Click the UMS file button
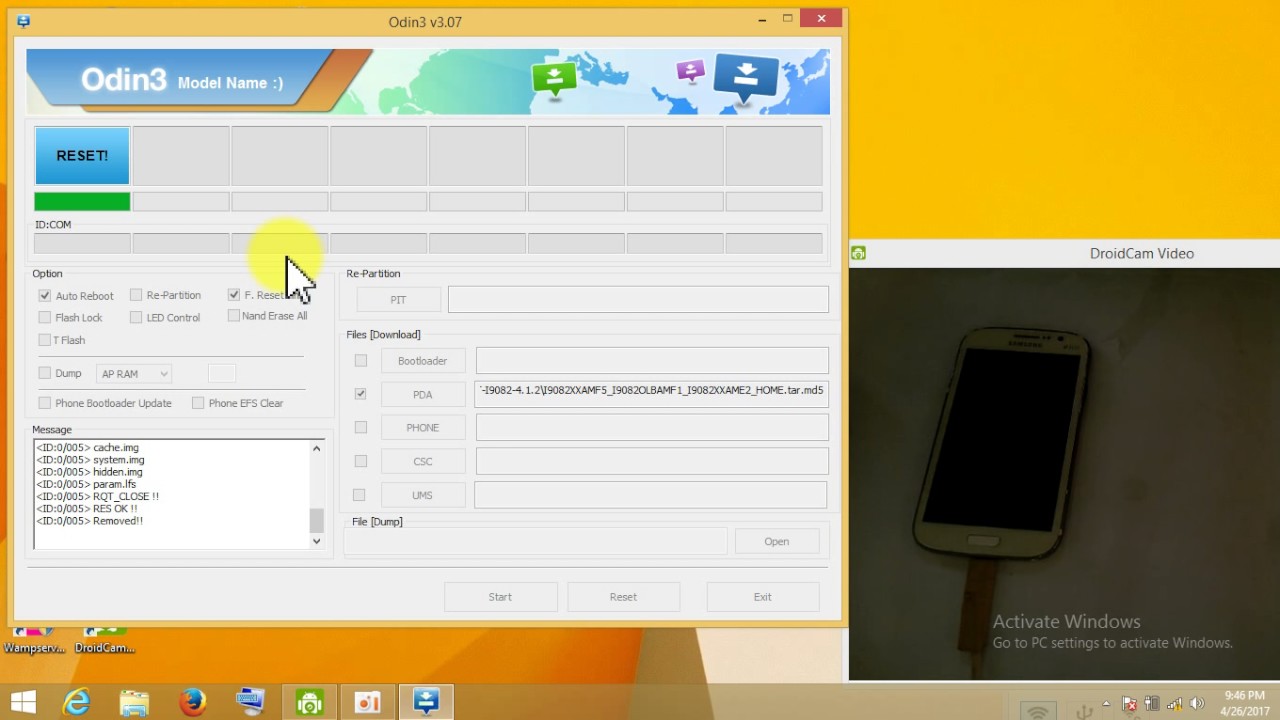 (x=422, y=495)
